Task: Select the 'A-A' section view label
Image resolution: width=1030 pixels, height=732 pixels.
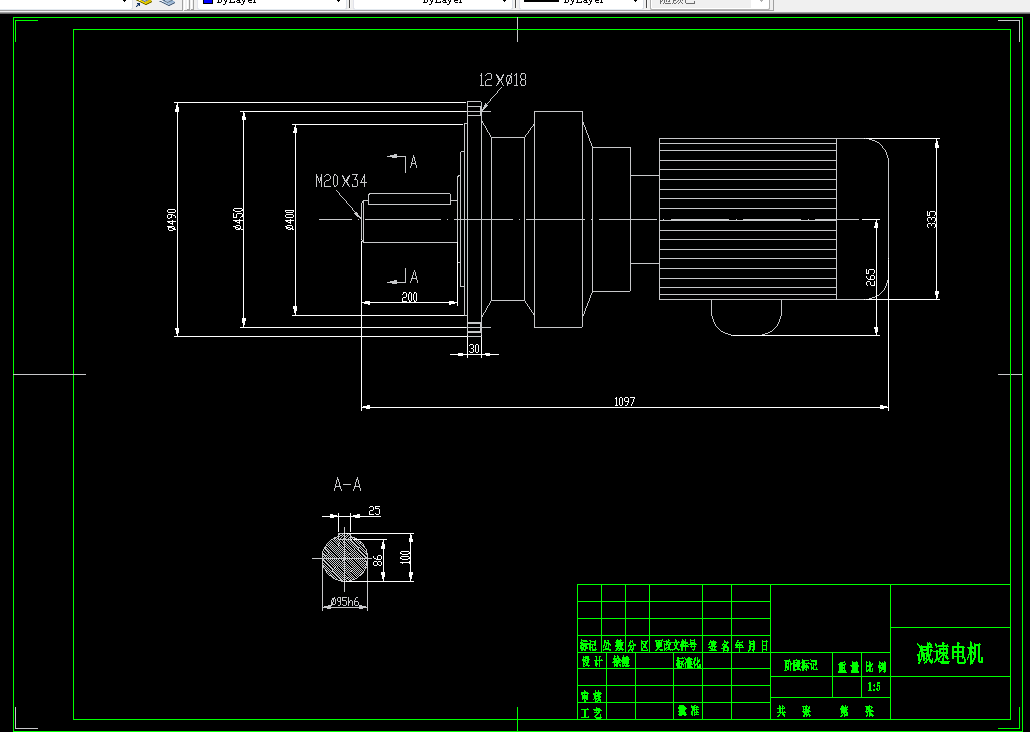Action: click(347, 485)
